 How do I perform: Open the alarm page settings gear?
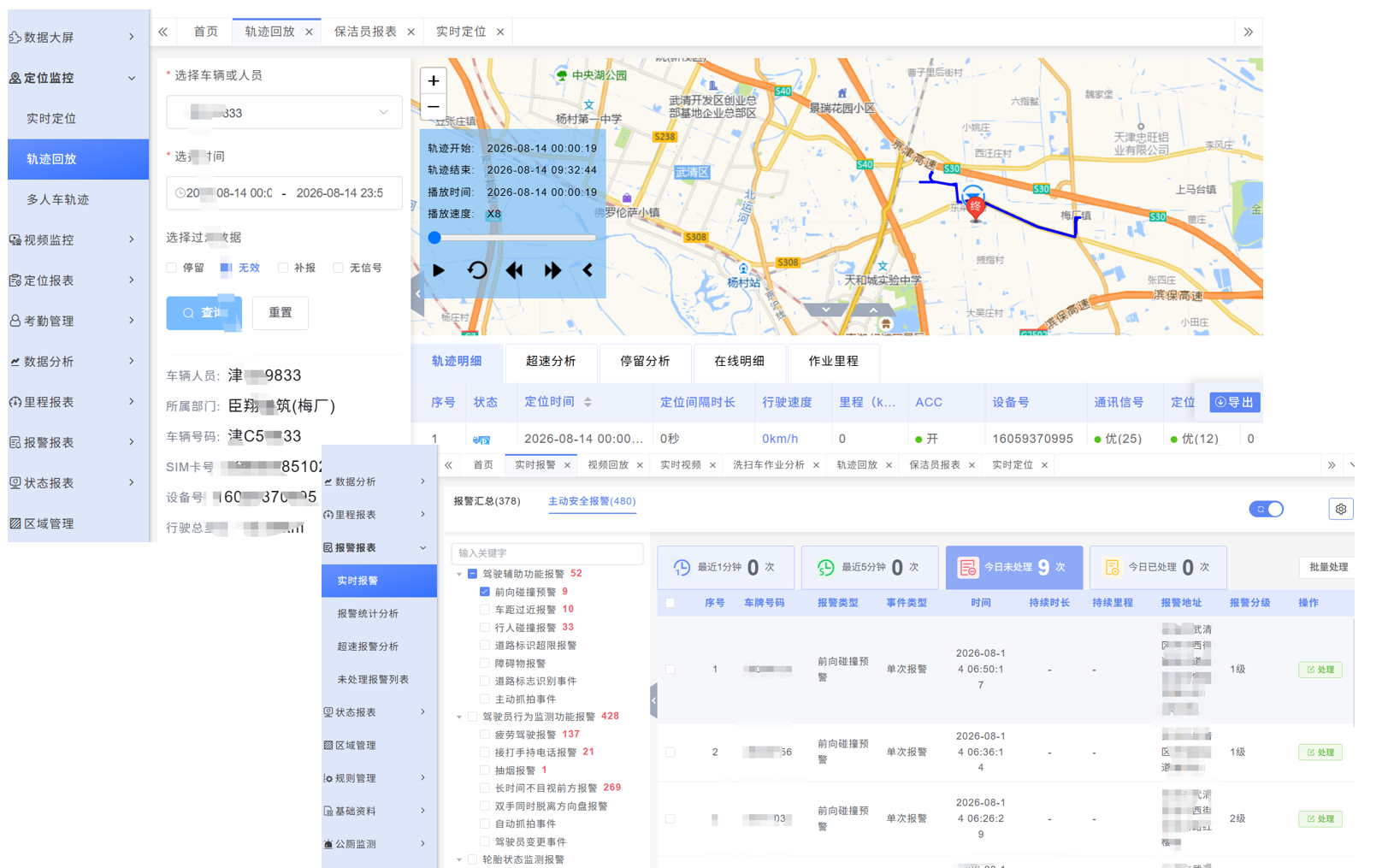1341,509
